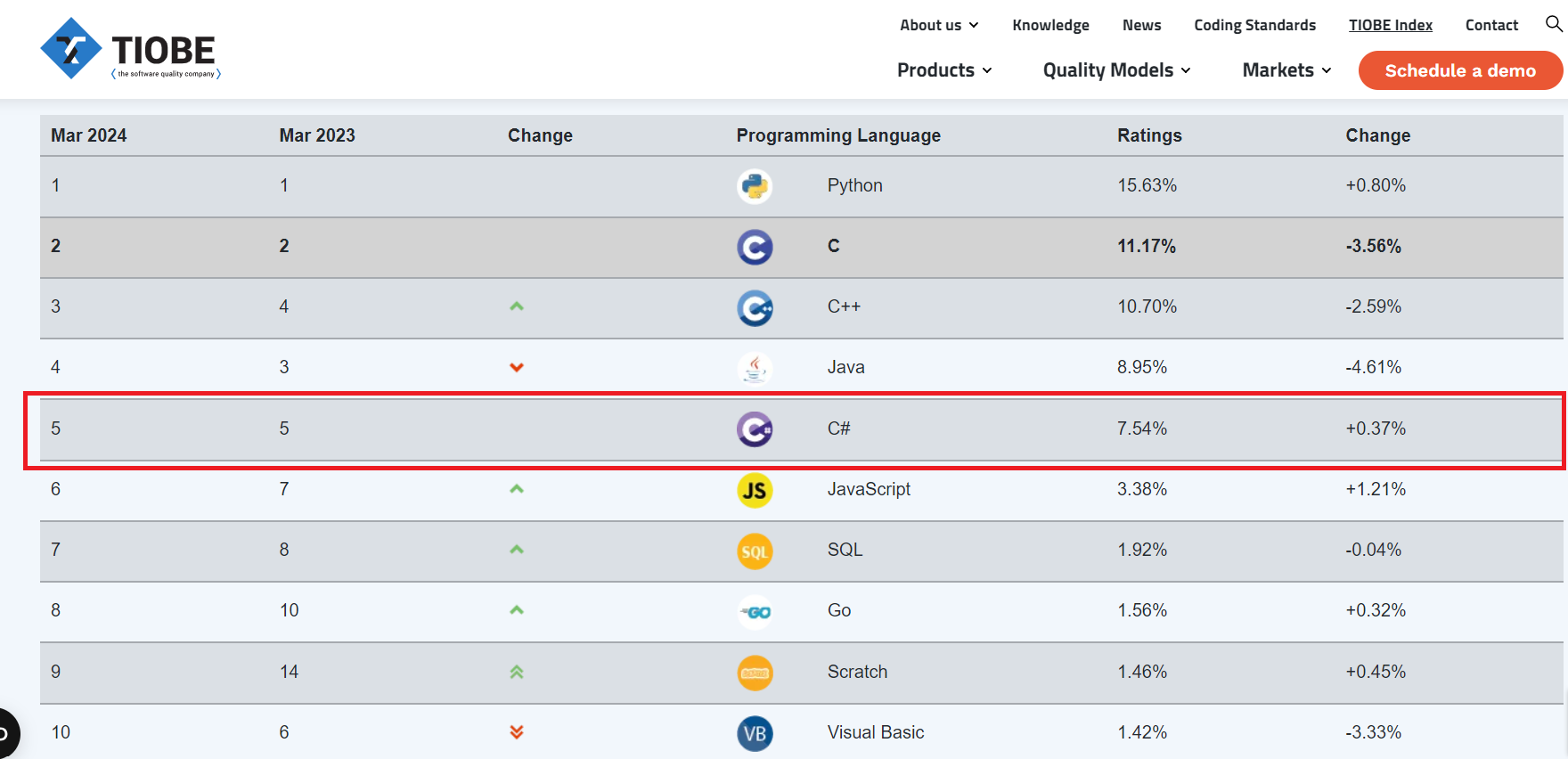The height and width of the screenshot is (759, 1568).
Task: Click the -3.56% change value
Action: tap(1374, 246)
